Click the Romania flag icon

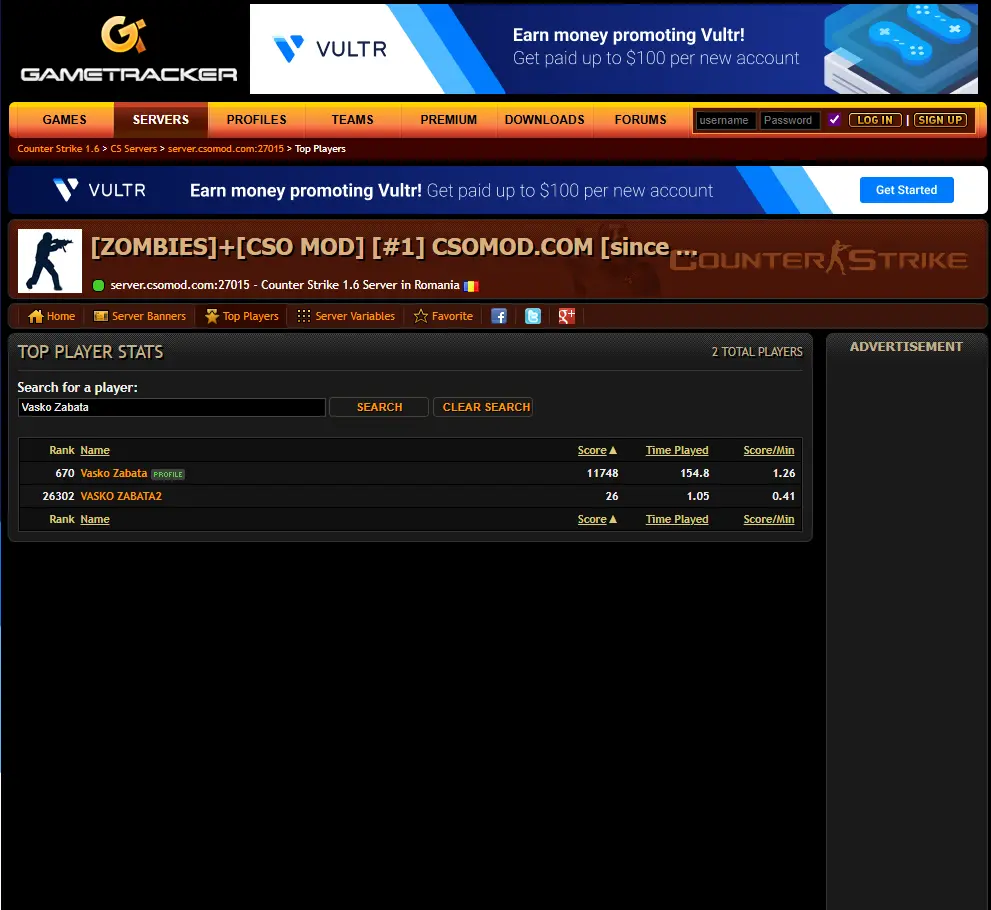coord(471,286)
